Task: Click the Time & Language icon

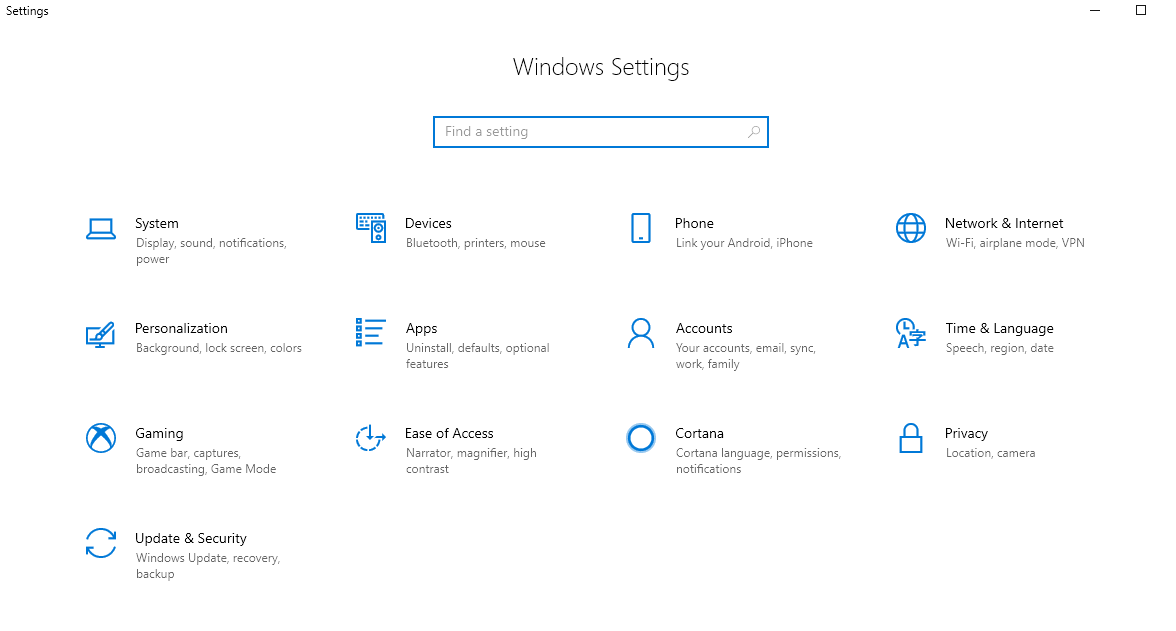Action: coord(910,333)
